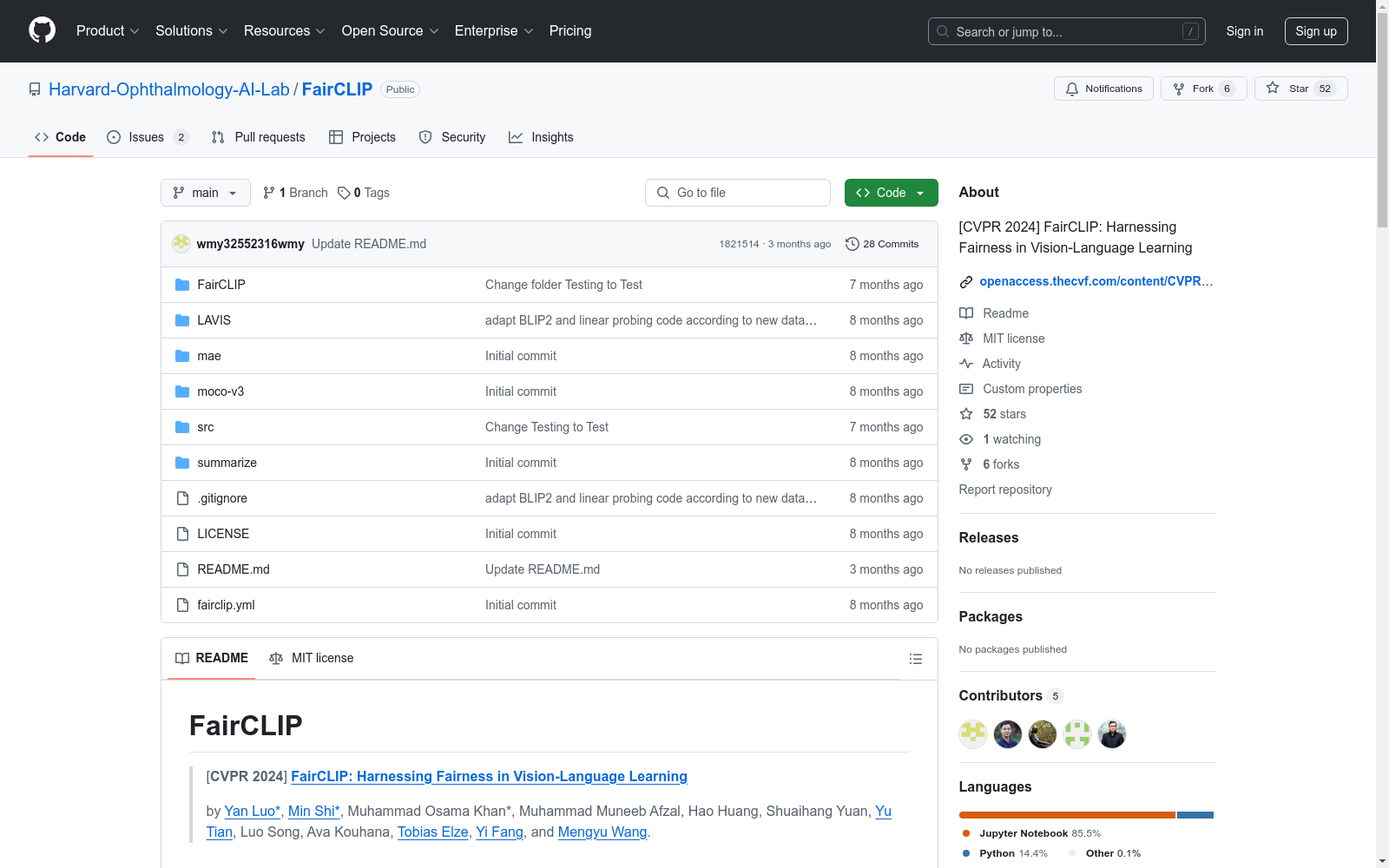Screen dimensions: 1389x868
Task: Switch to the Security tab
Action: pos(451,137)
